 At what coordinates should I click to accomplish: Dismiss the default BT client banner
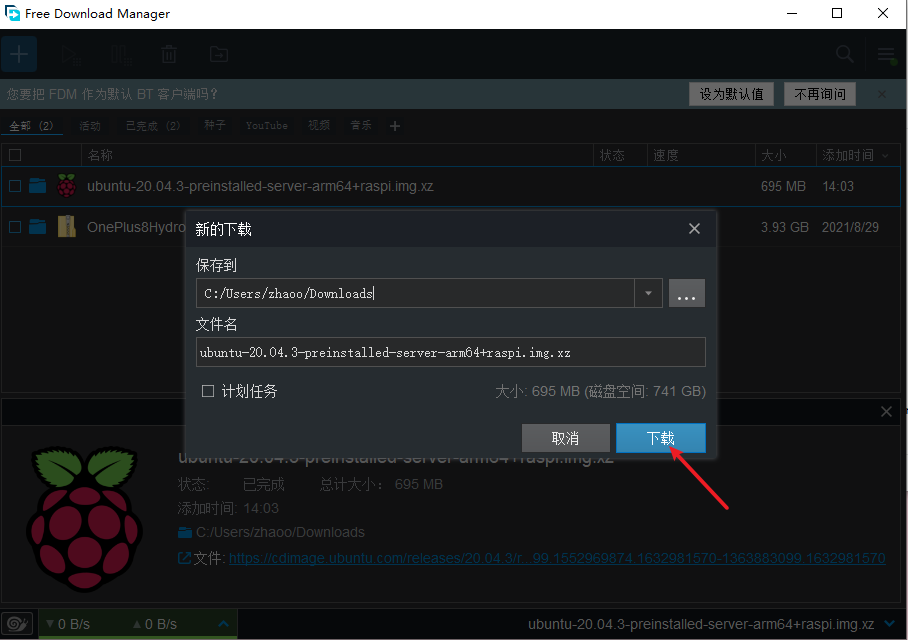point(882,94)
